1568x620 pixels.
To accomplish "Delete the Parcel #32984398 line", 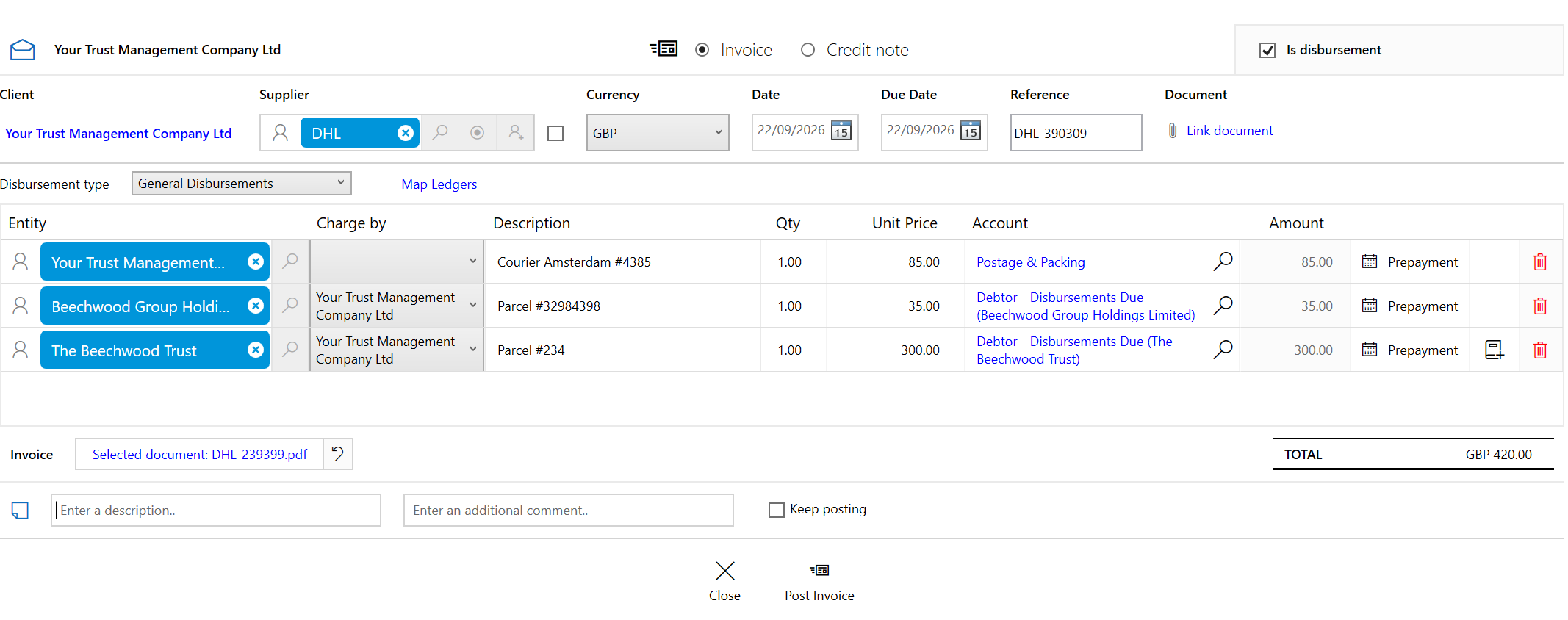I will [1540, 306].
